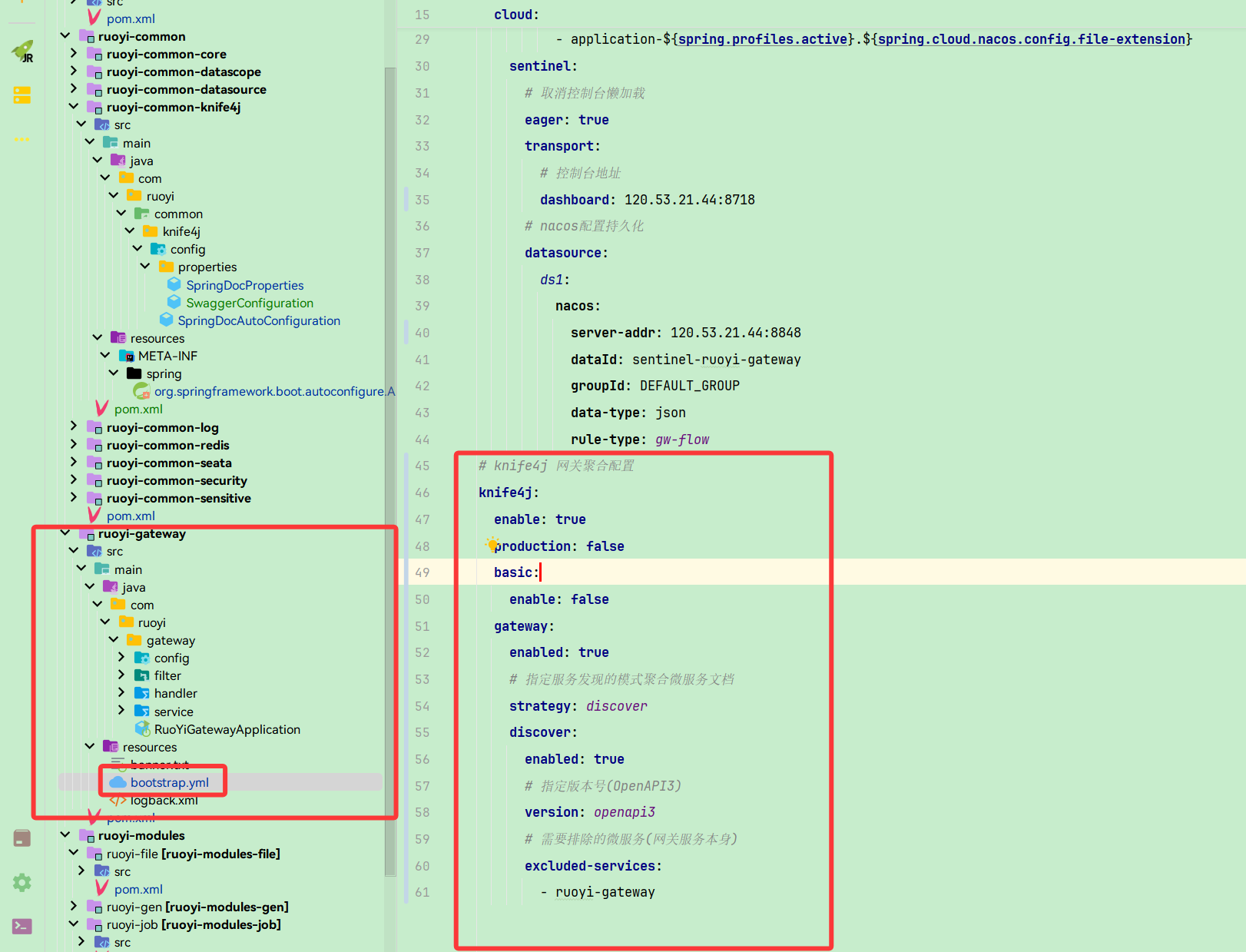Click the yellow Structure panel icon in sidebar
The image size is (1246, 952).
pos(22,95)
